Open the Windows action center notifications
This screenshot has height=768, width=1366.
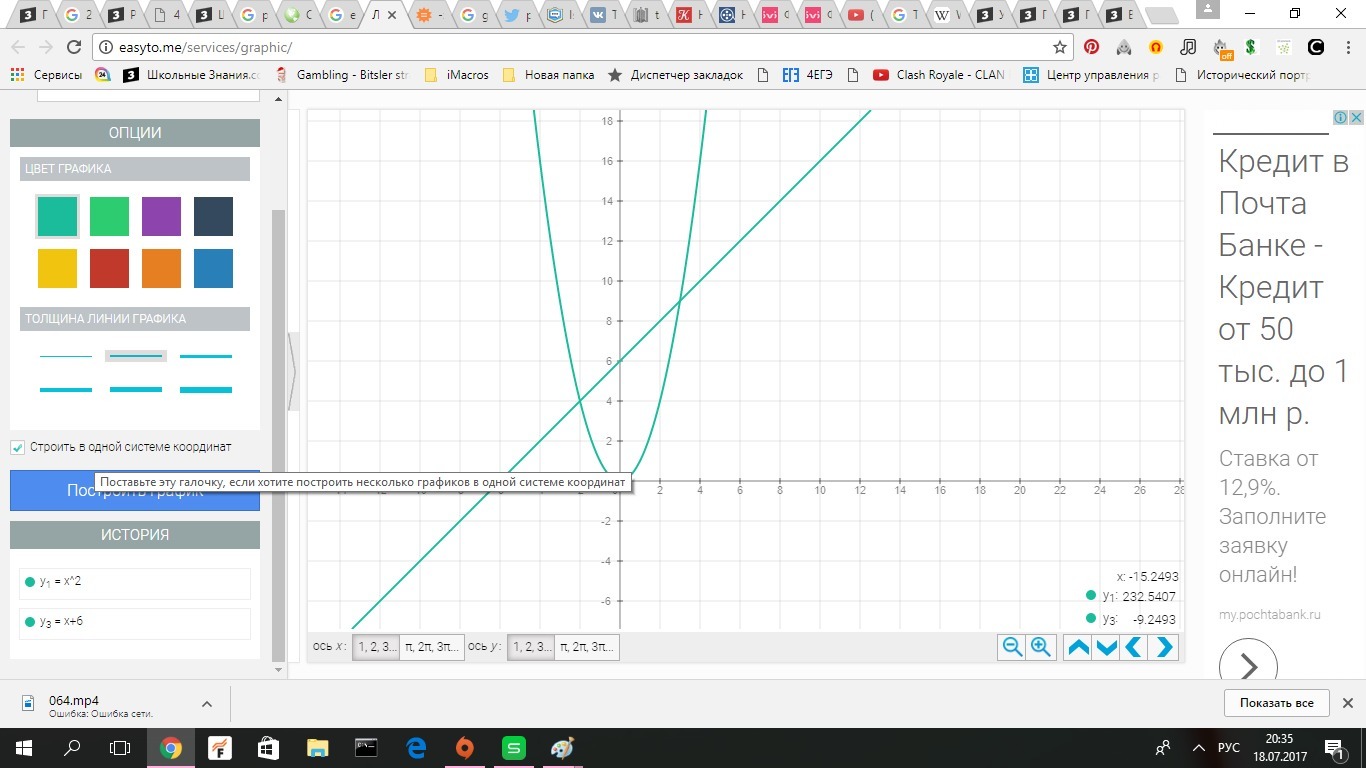click(1335, 747)
